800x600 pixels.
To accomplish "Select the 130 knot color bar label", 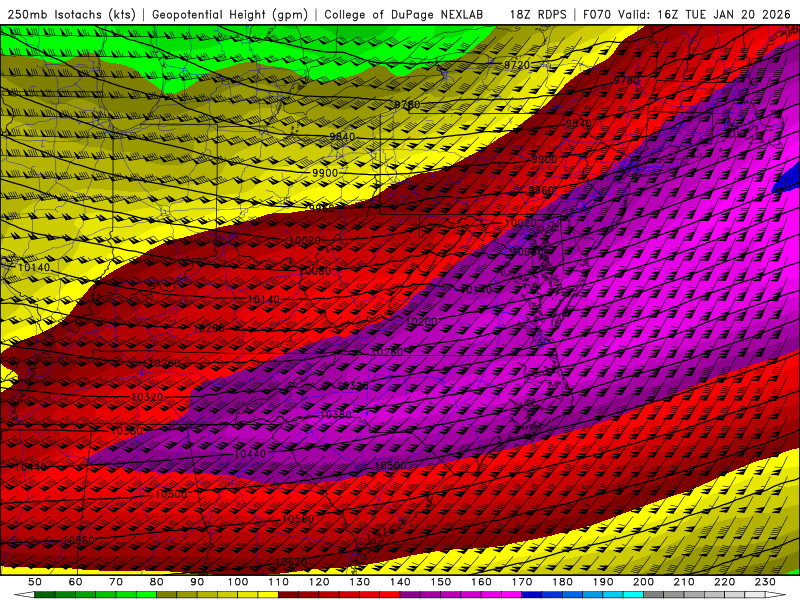I will click(x=360, y=582).
